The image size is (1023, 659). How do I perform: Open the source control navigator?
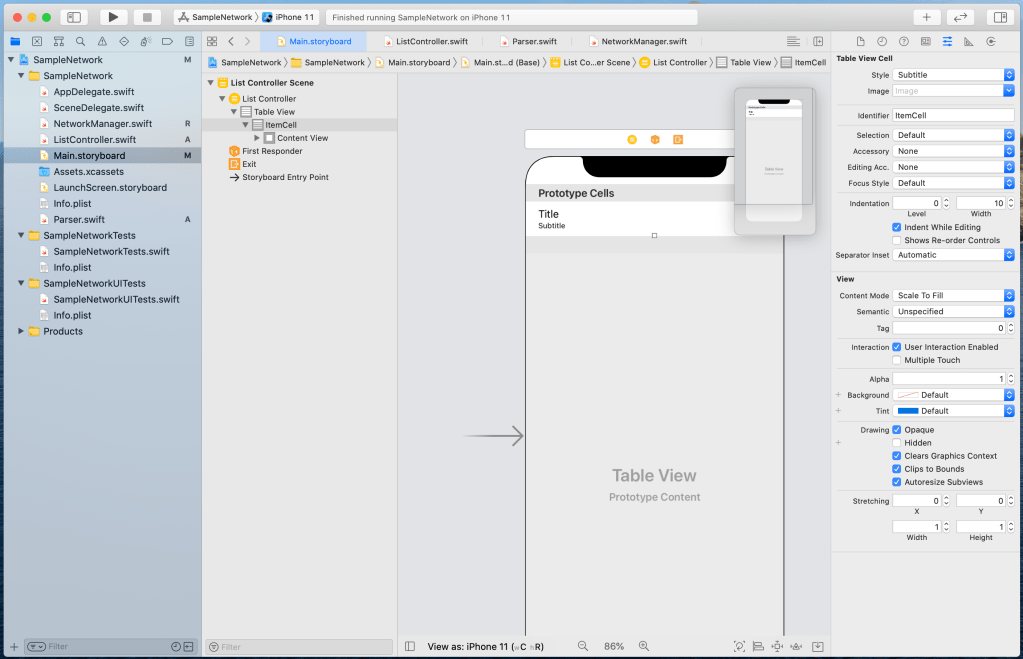click(x=36, y=41)
